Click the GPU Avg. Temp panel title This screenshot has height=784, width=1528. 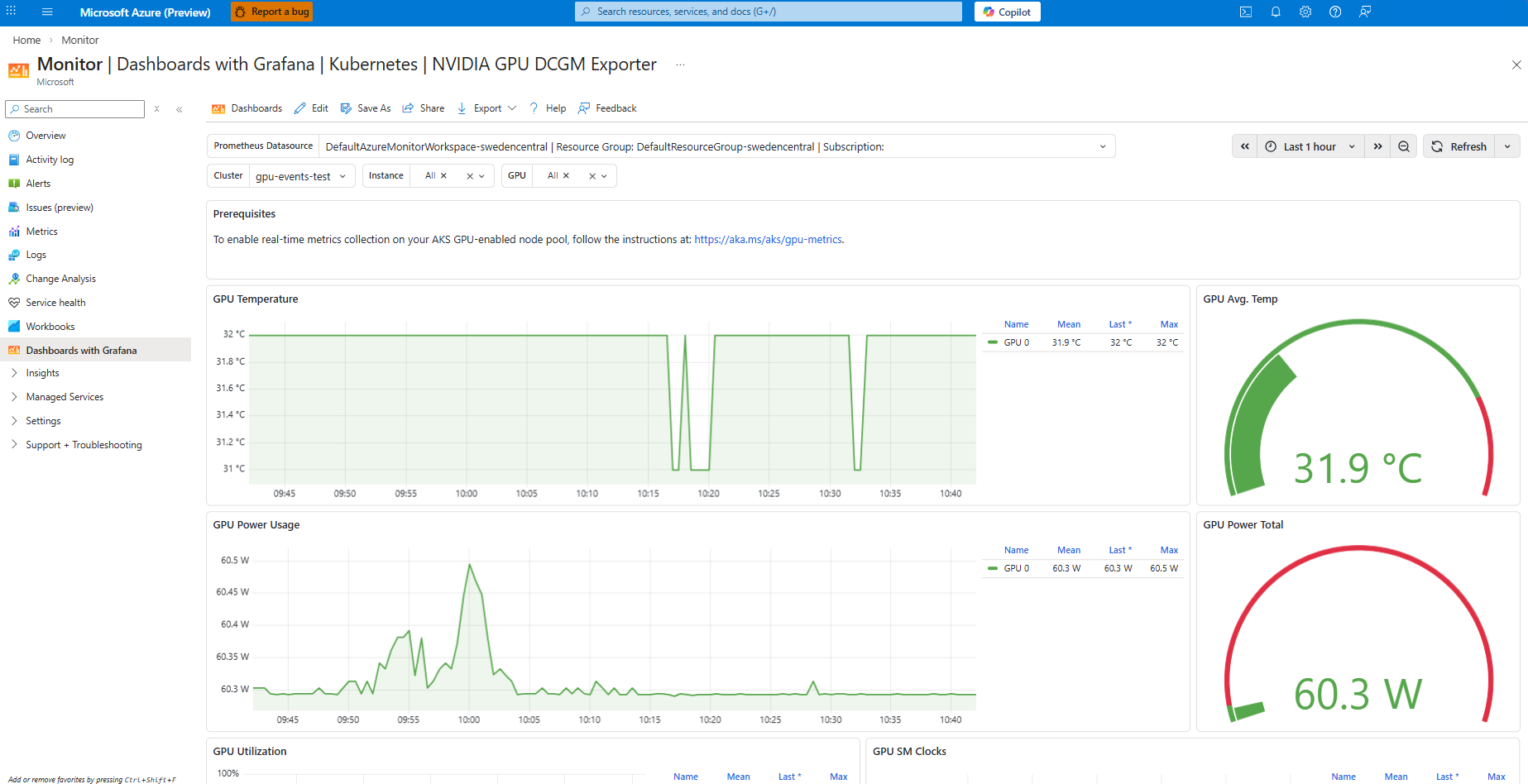pos(1240,299)
